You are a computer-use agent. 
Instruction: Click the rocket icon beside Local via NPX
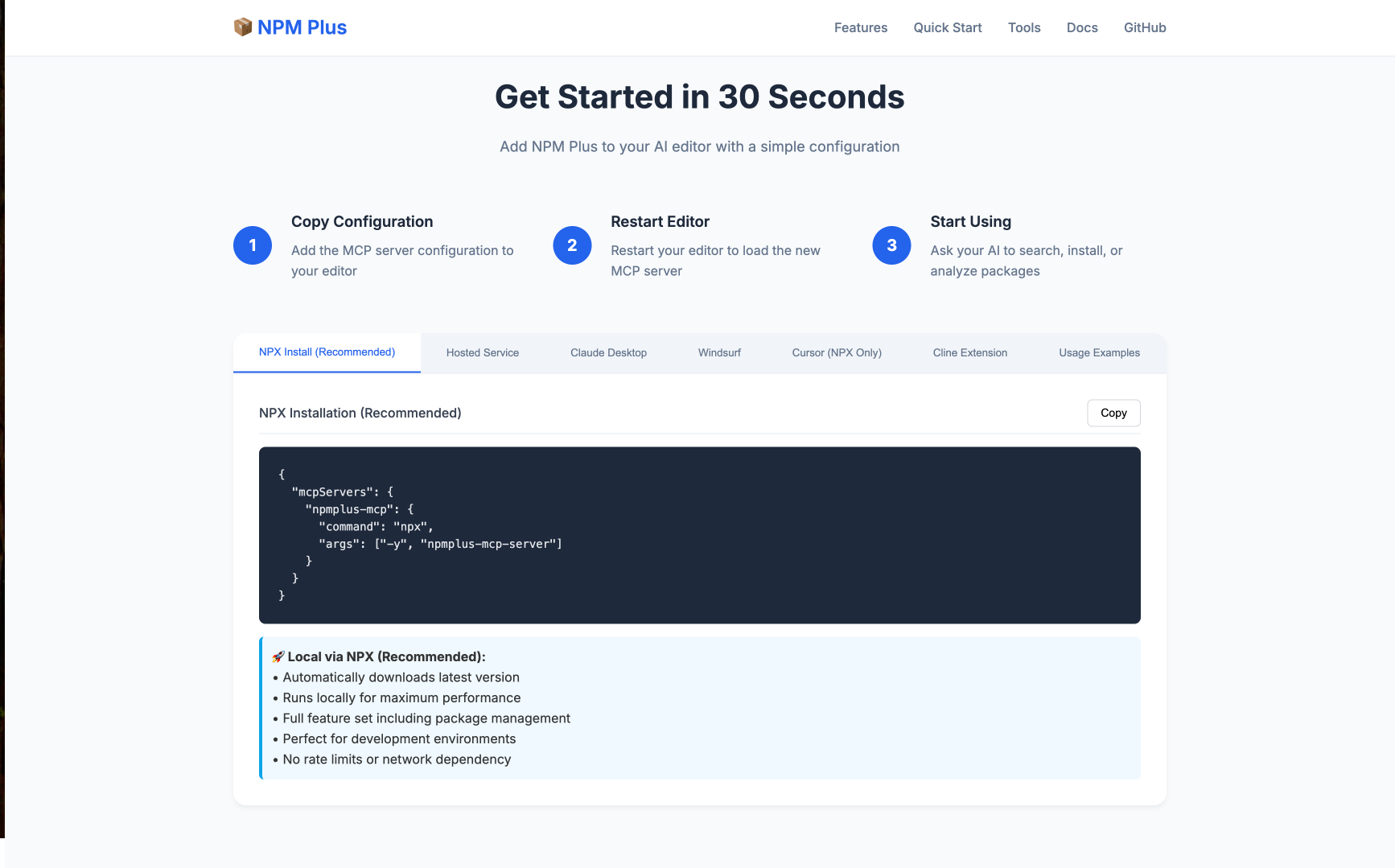point(278,656)
